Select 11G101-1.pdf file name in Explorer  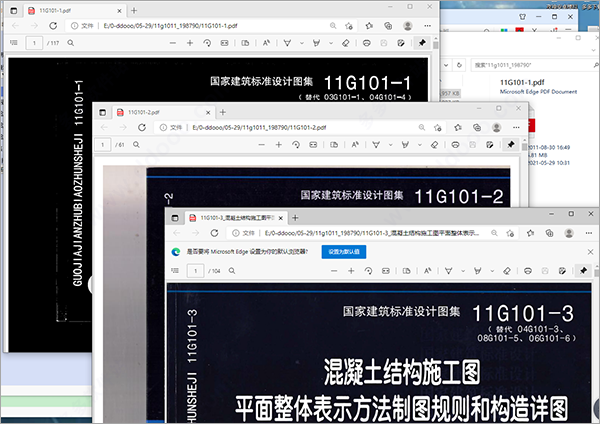click(522, 82)
